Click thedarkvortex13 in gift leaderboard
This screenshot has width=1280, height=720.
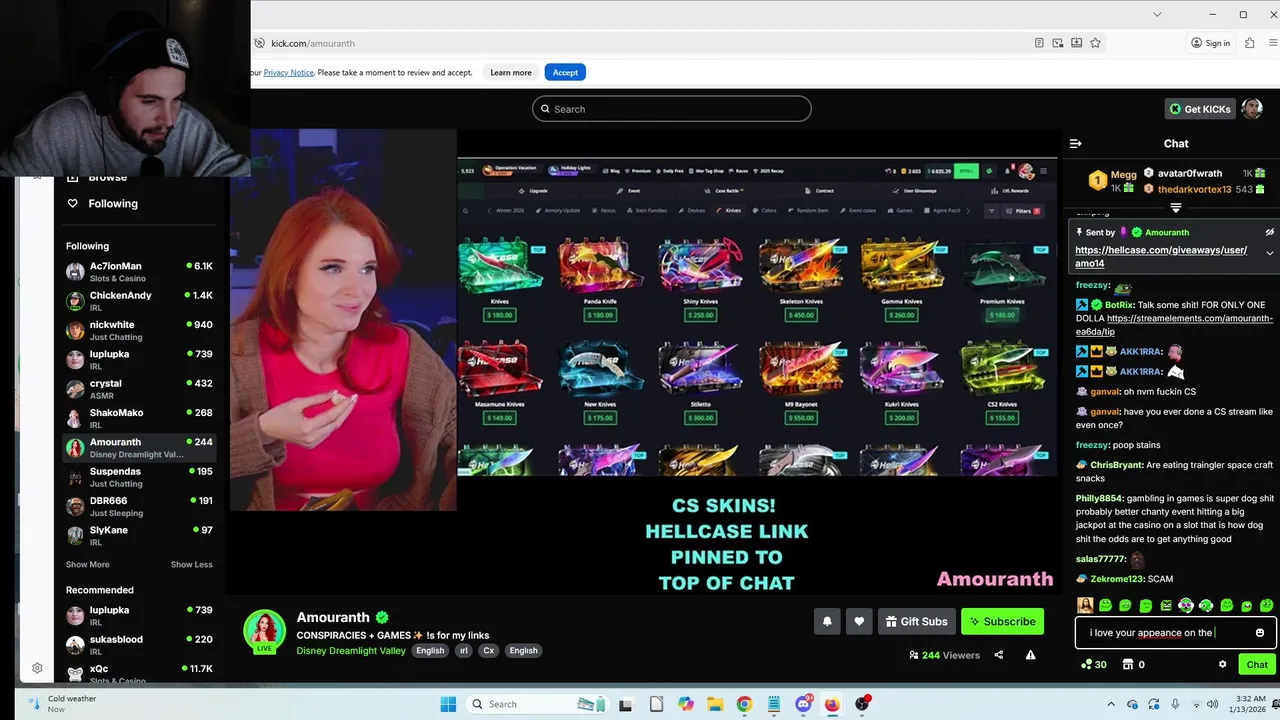pyautogui.click(x=1194, y=189)
